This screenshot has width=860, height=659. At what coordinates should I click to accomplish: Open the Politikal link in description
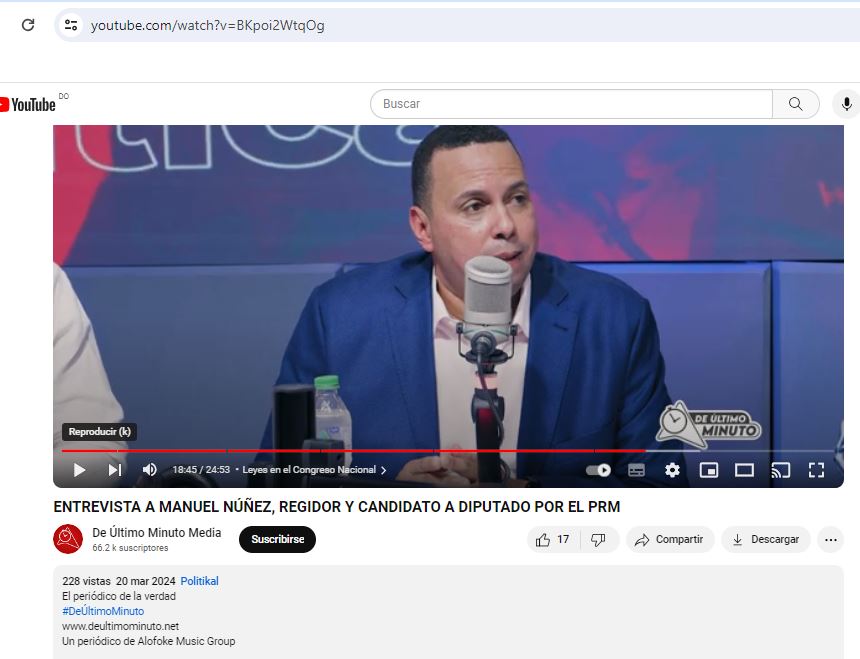[199, 581]
